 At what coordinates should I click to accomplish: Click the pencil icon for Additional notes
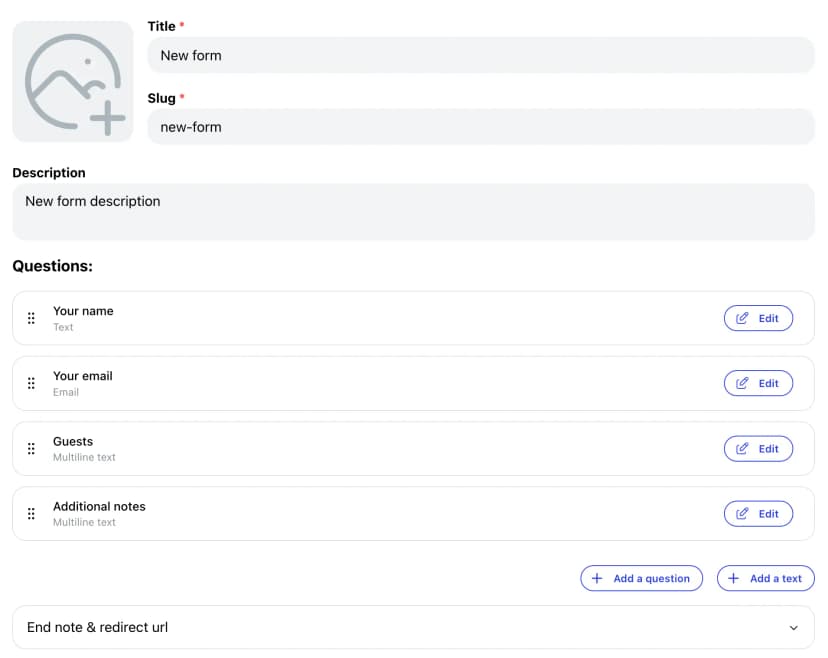click(742, 513)
